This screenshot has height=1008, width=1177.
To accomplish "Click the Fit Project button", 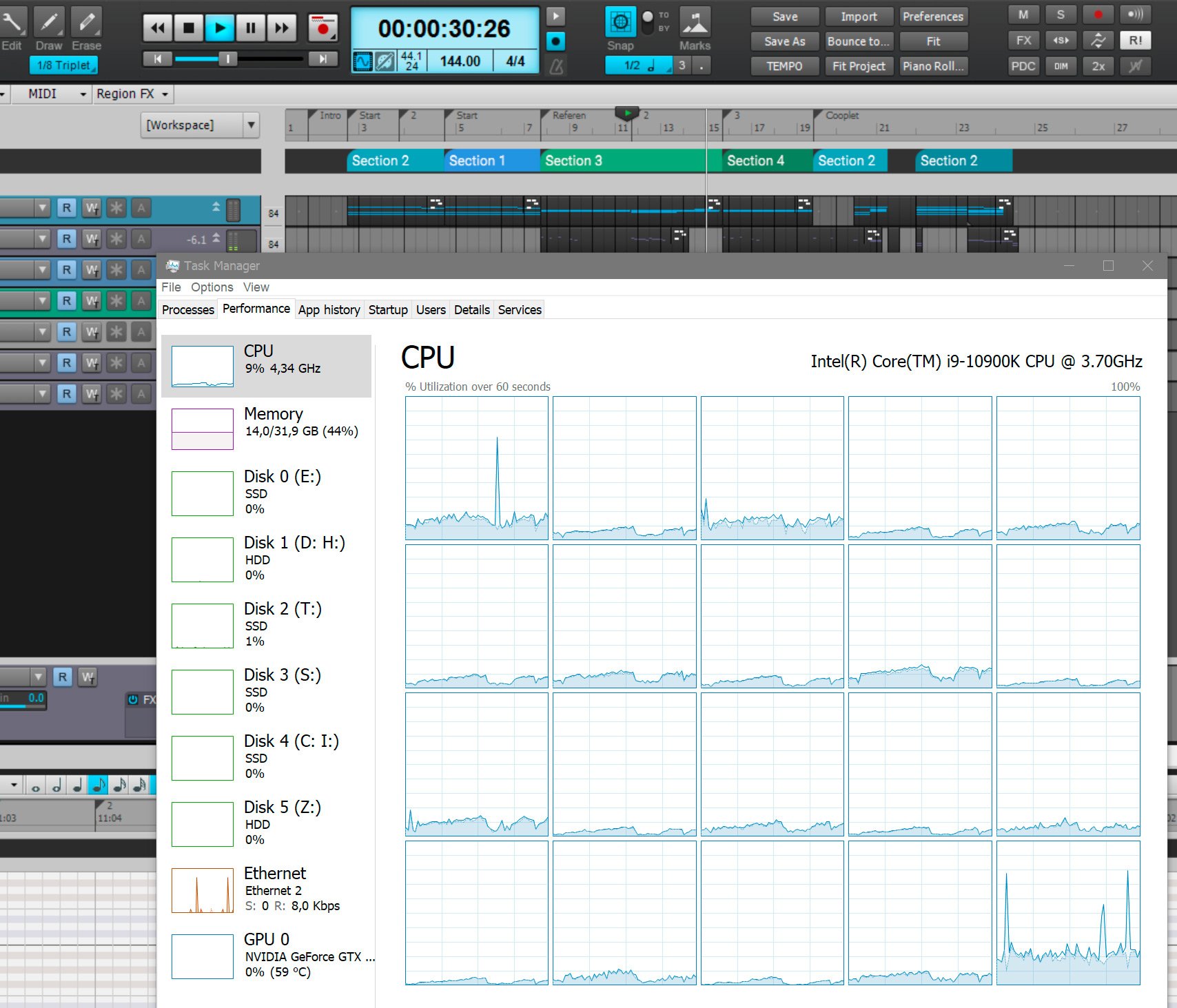I will click(859, 66).
